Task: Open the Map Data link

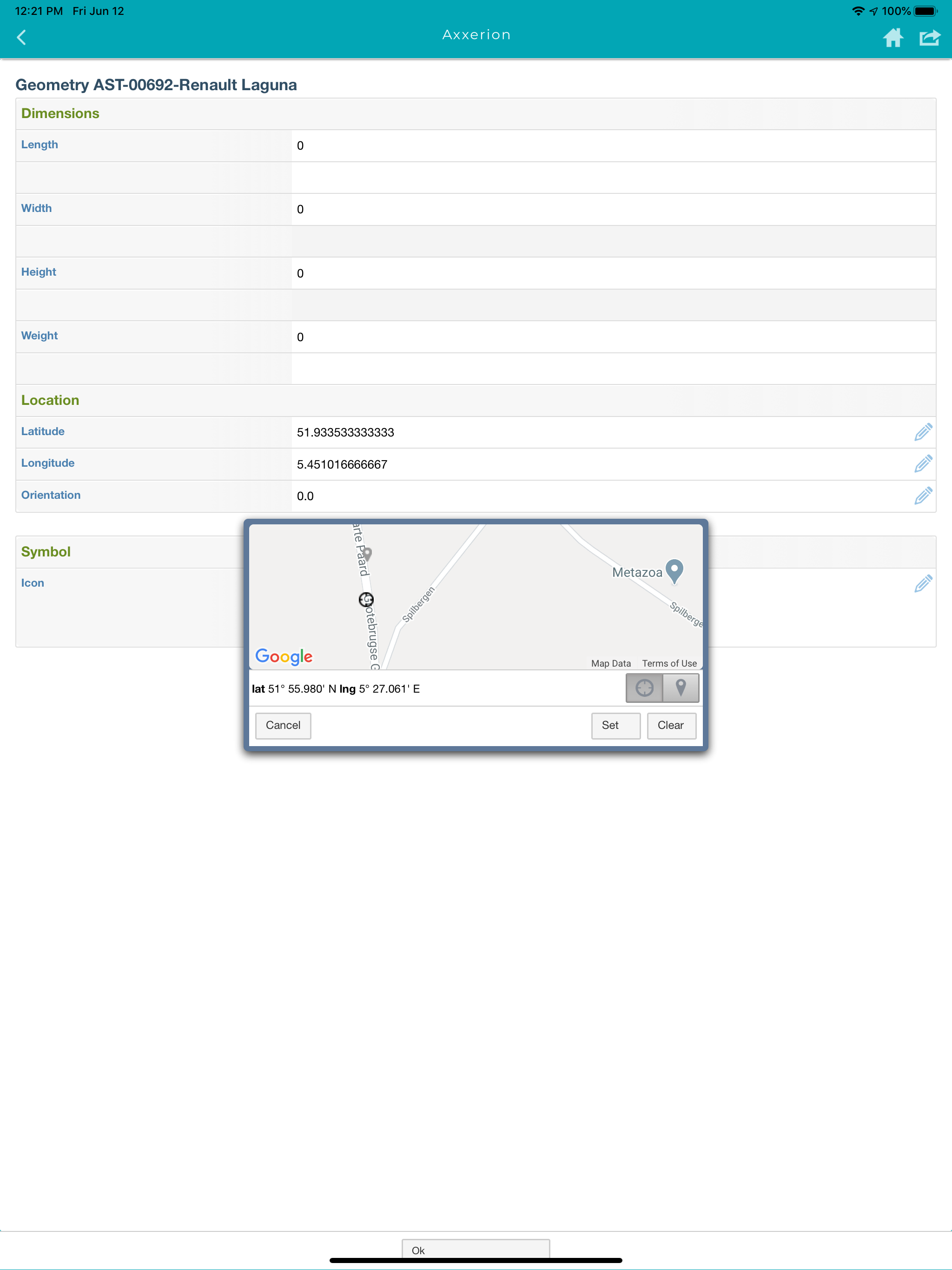Action: click(610, 663)
